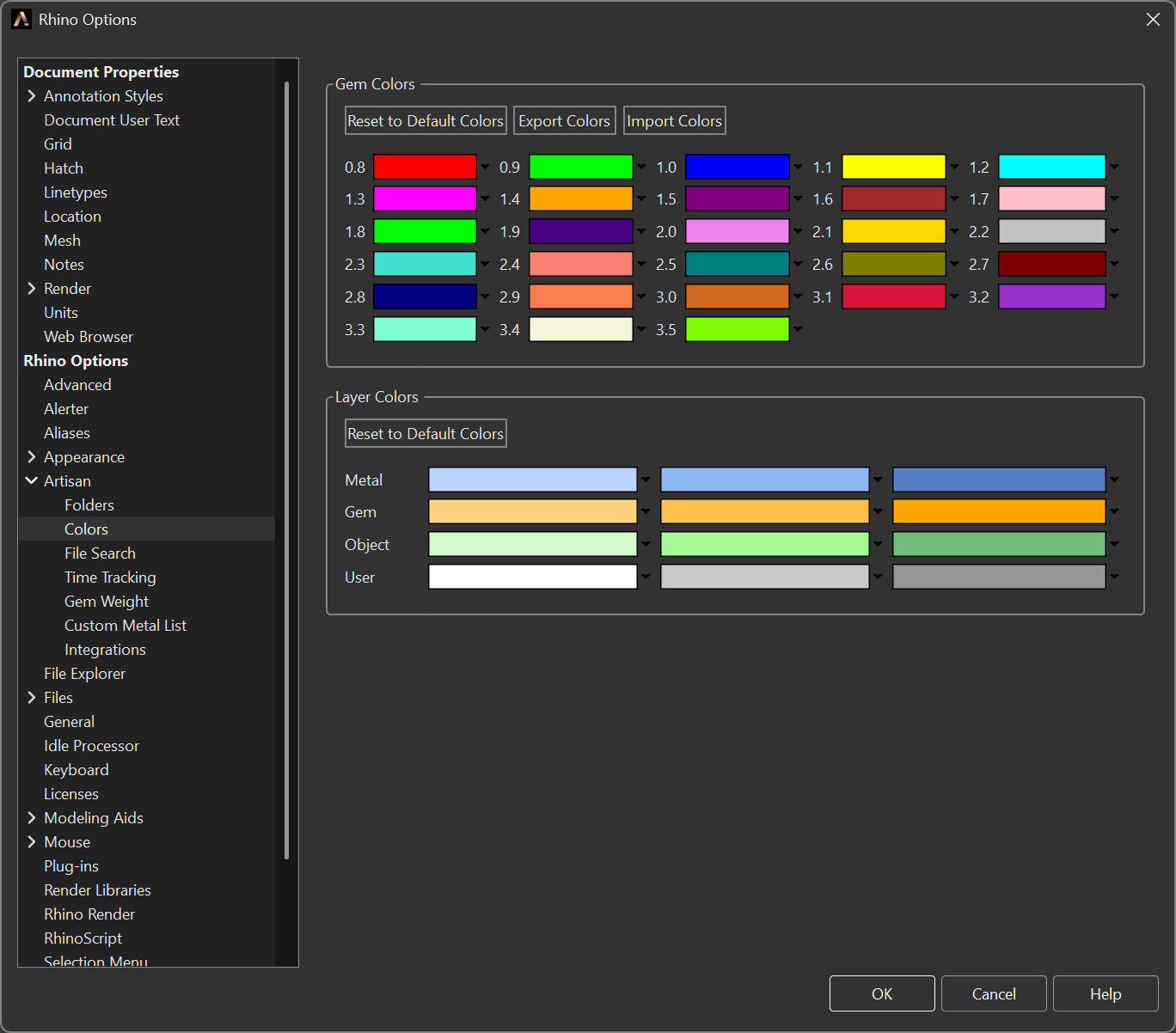Expand the Annotation Styles tree node

[x=32, y=95]
